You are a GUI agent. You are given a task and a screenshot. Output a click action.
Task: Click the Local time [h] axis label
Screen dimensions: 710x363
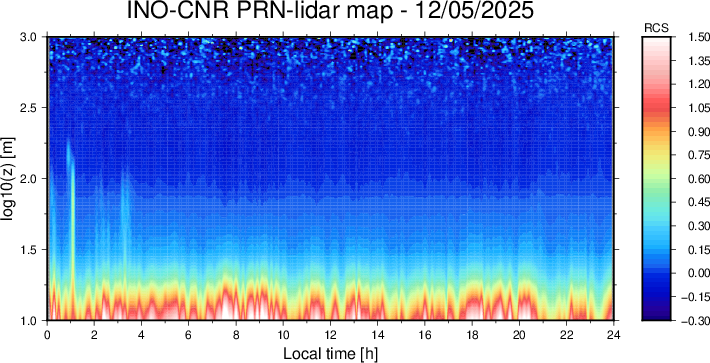[x=330, y=353]
